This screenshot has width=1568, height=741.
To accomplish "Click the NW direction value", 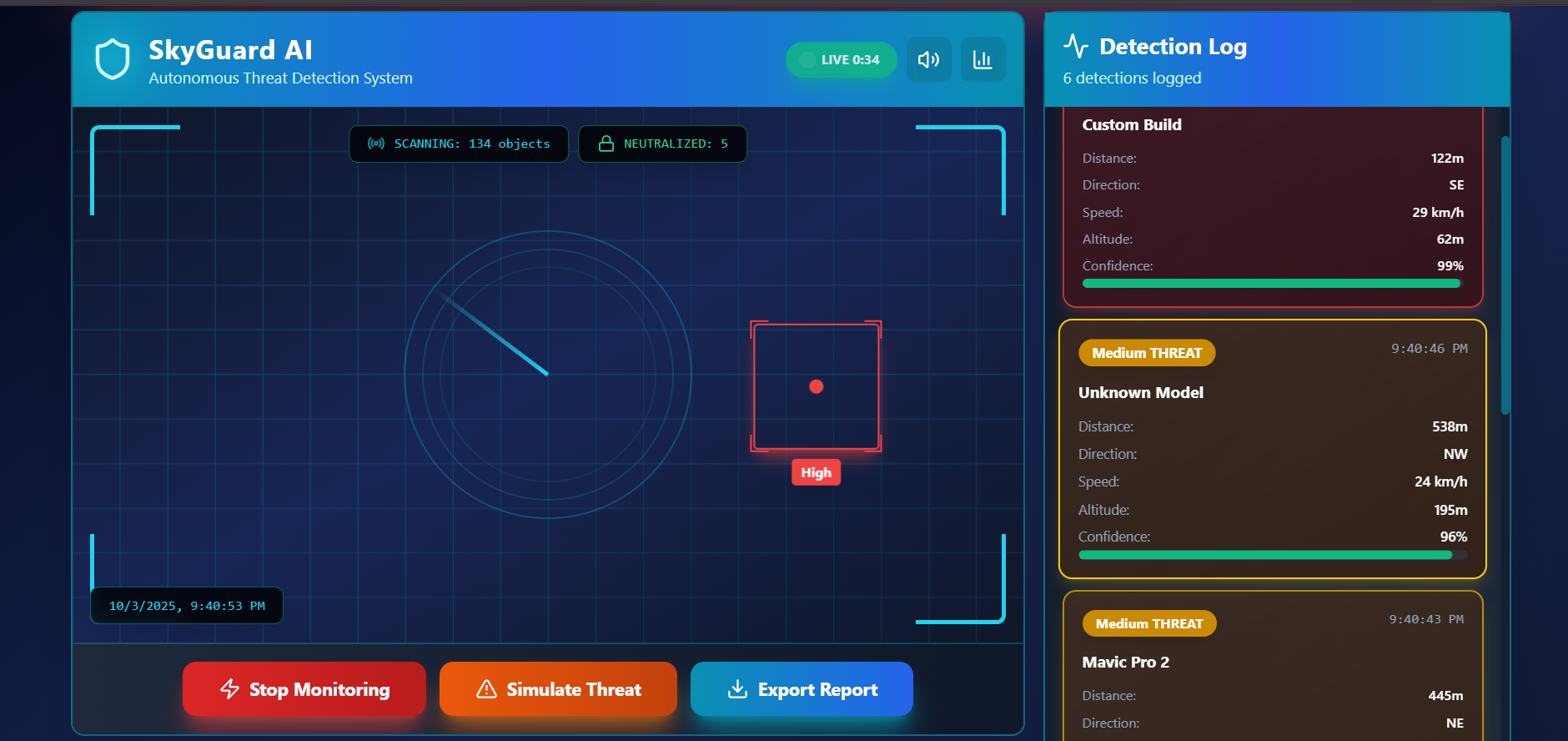I will (1455, 454).
